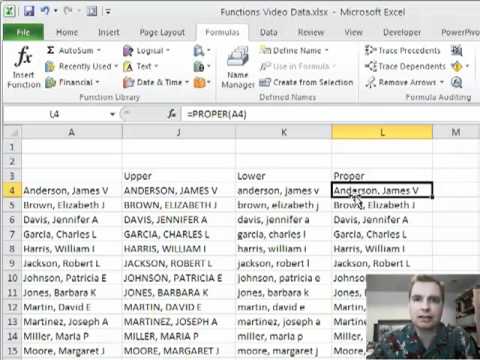Expand the AutoSum dropdown
This screenshot has width=480, height=360.
point(99,51)
